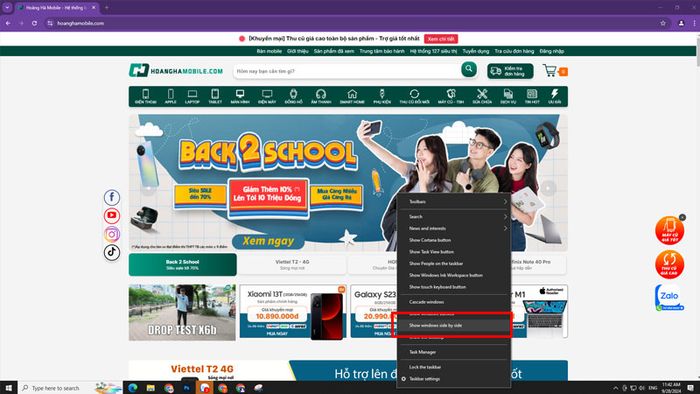Open the Xiaomi 13T product card
700x394 pixels.
tap(292, 311)
